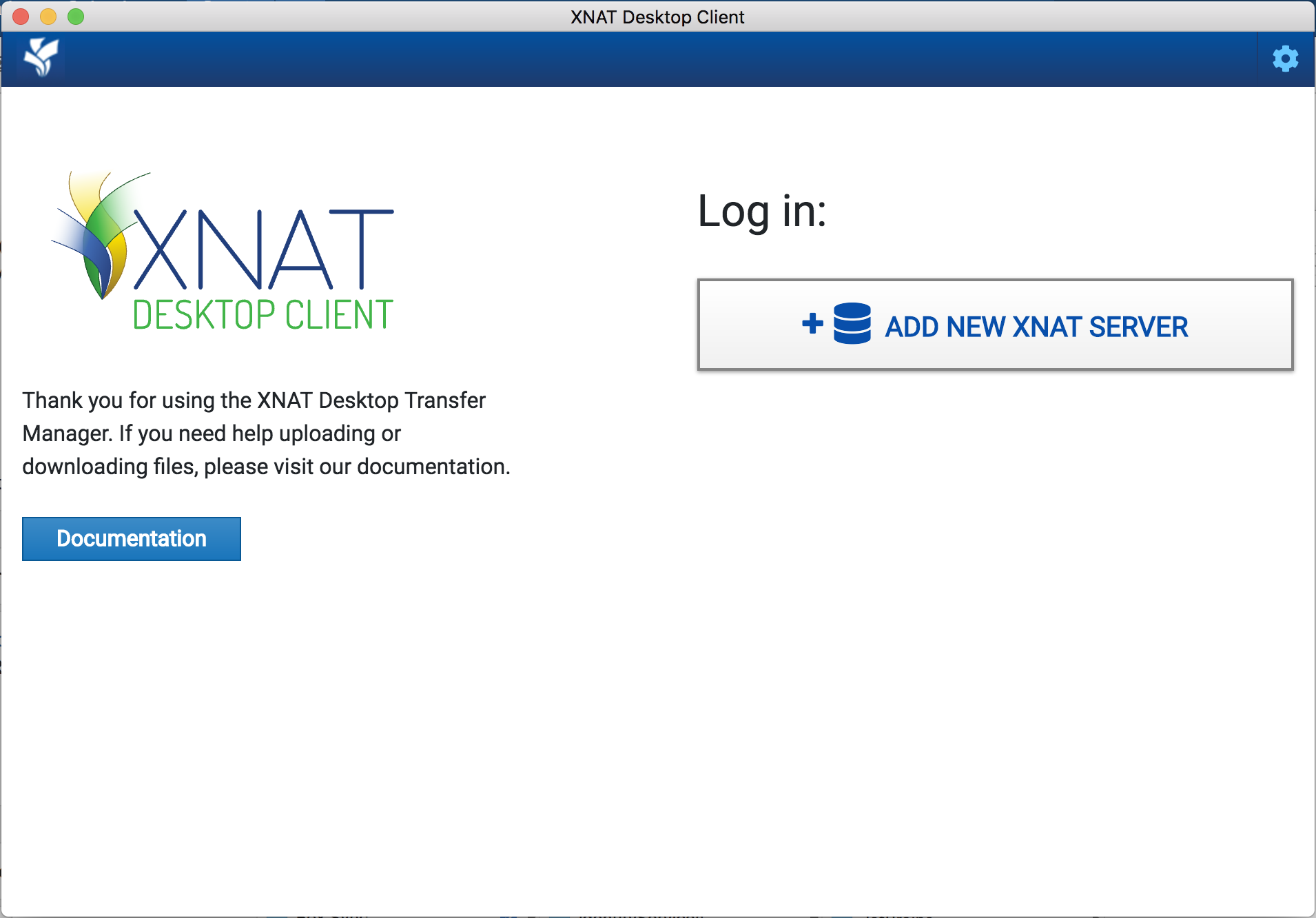Open the Documentation button
Screen dimensions: 1316x918
pos(132,539)
